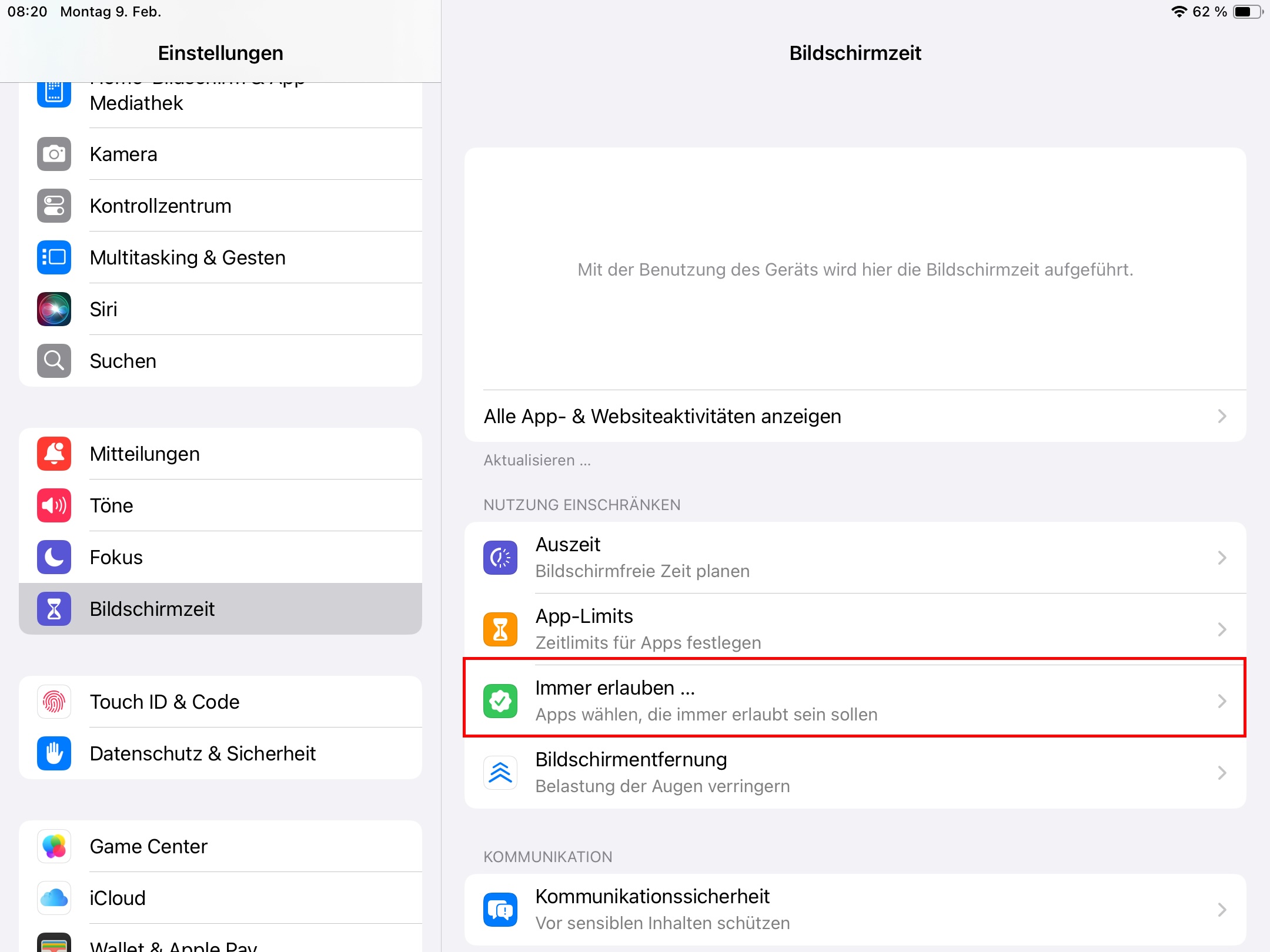This screenshot has height=952, width=1270.
Task: Tap the battery status indicator
Action: pyautogui.click(x=1248, y=12)
